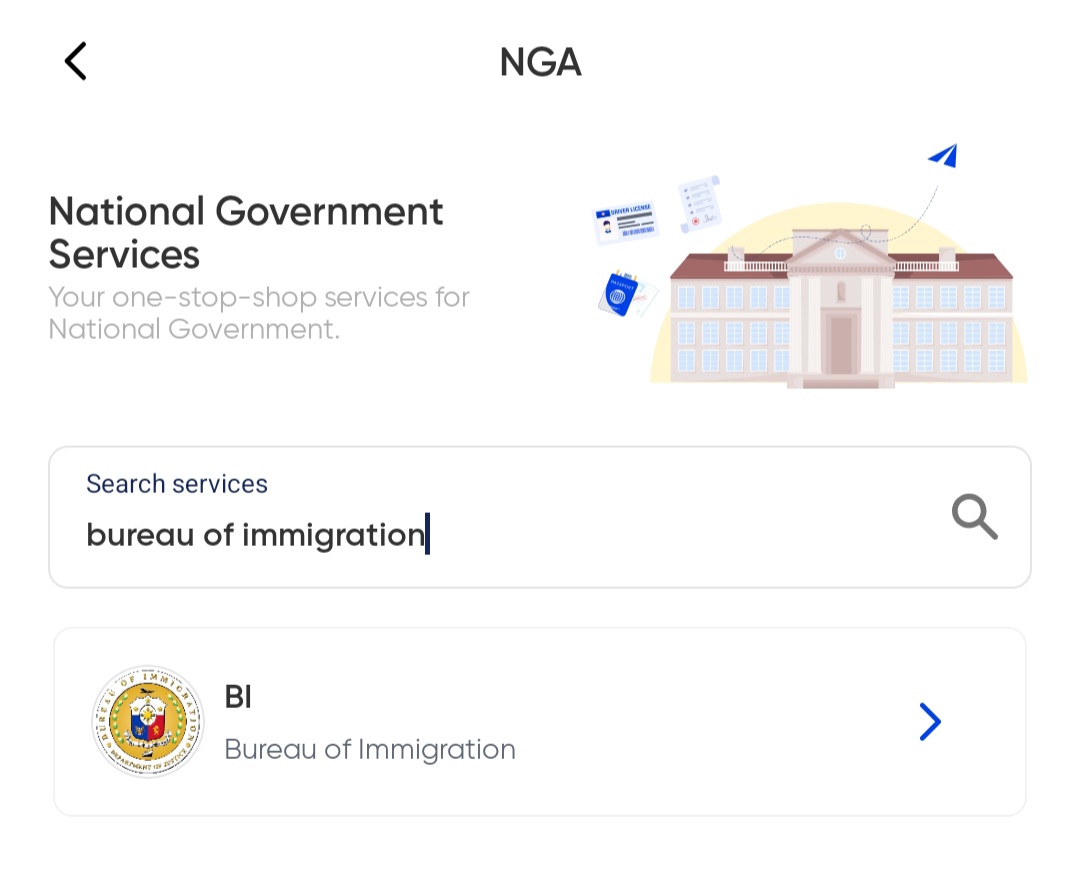Image resolution: width=1080 pixels, height=895 pixels.
Task: Open the NGA header title
Action: 540,61
